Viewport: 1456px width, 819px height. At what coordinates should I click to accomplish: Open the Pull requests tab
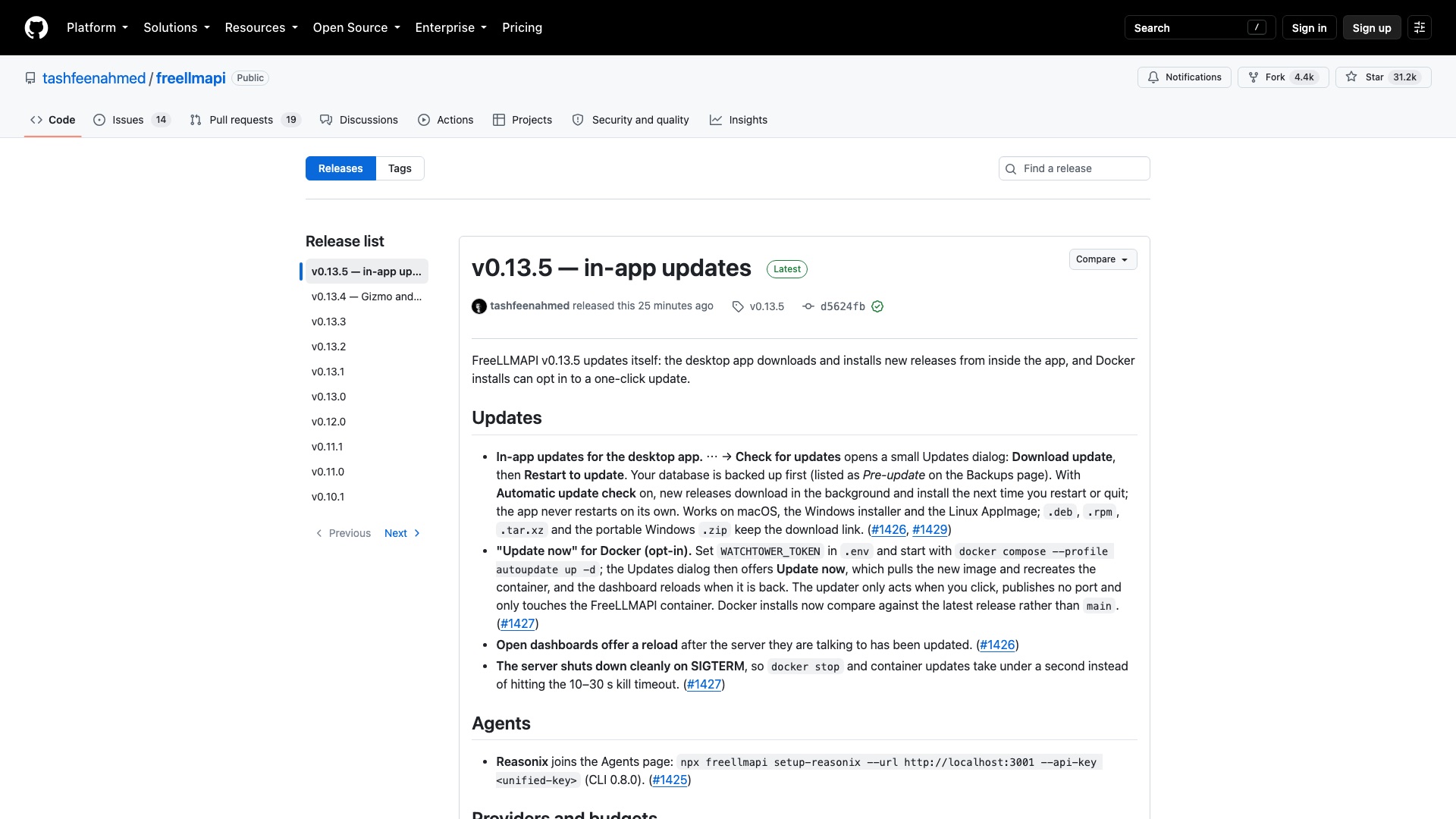[x=245, y=120]
